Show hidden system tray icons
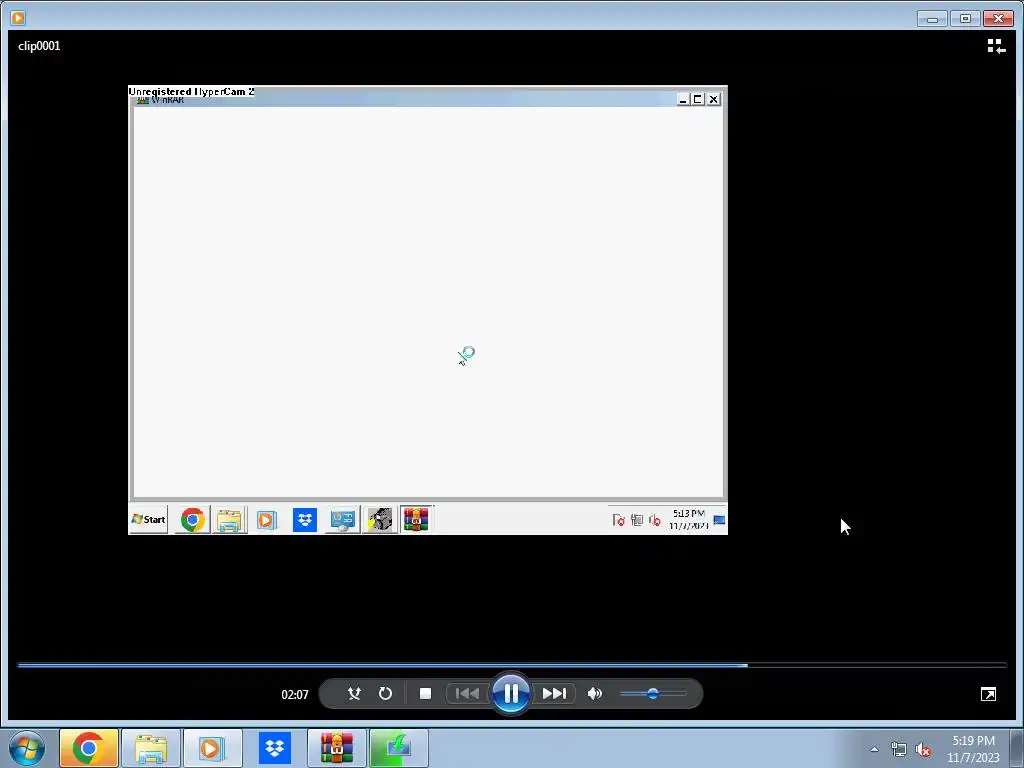 pos(874,749)
